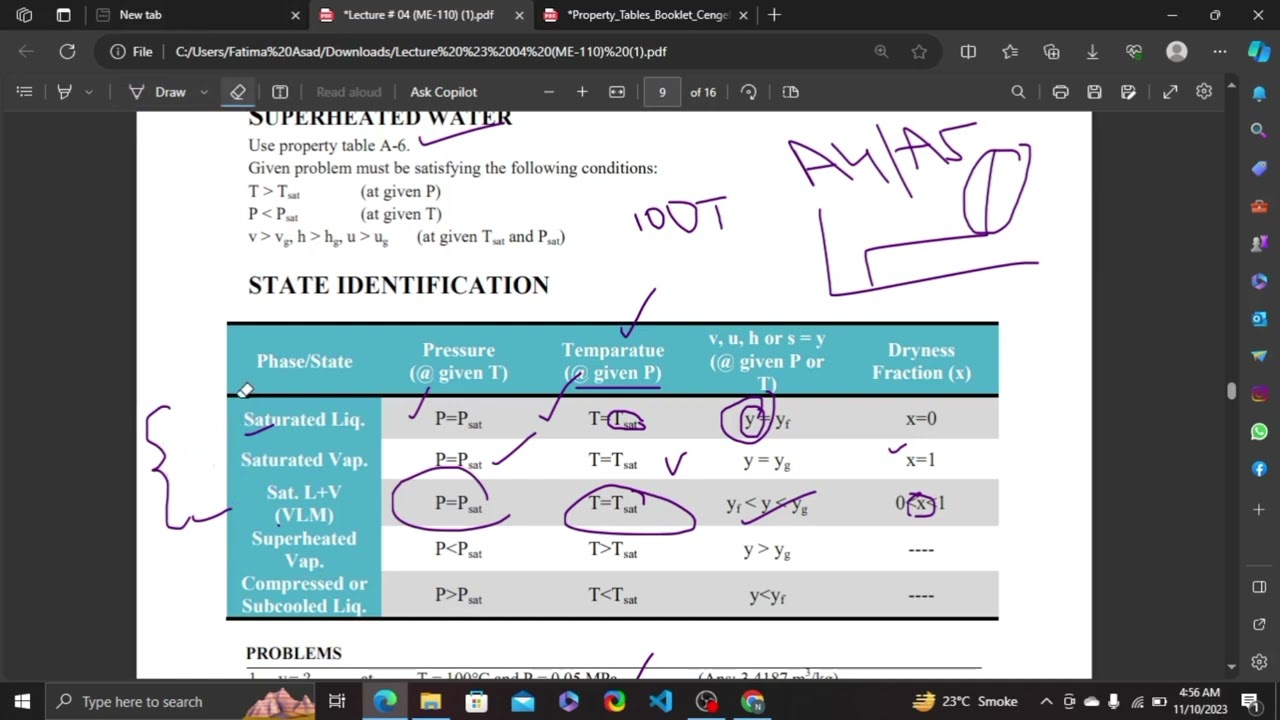
Task: Close the New tab tab
Action: (x=295, y=15)
